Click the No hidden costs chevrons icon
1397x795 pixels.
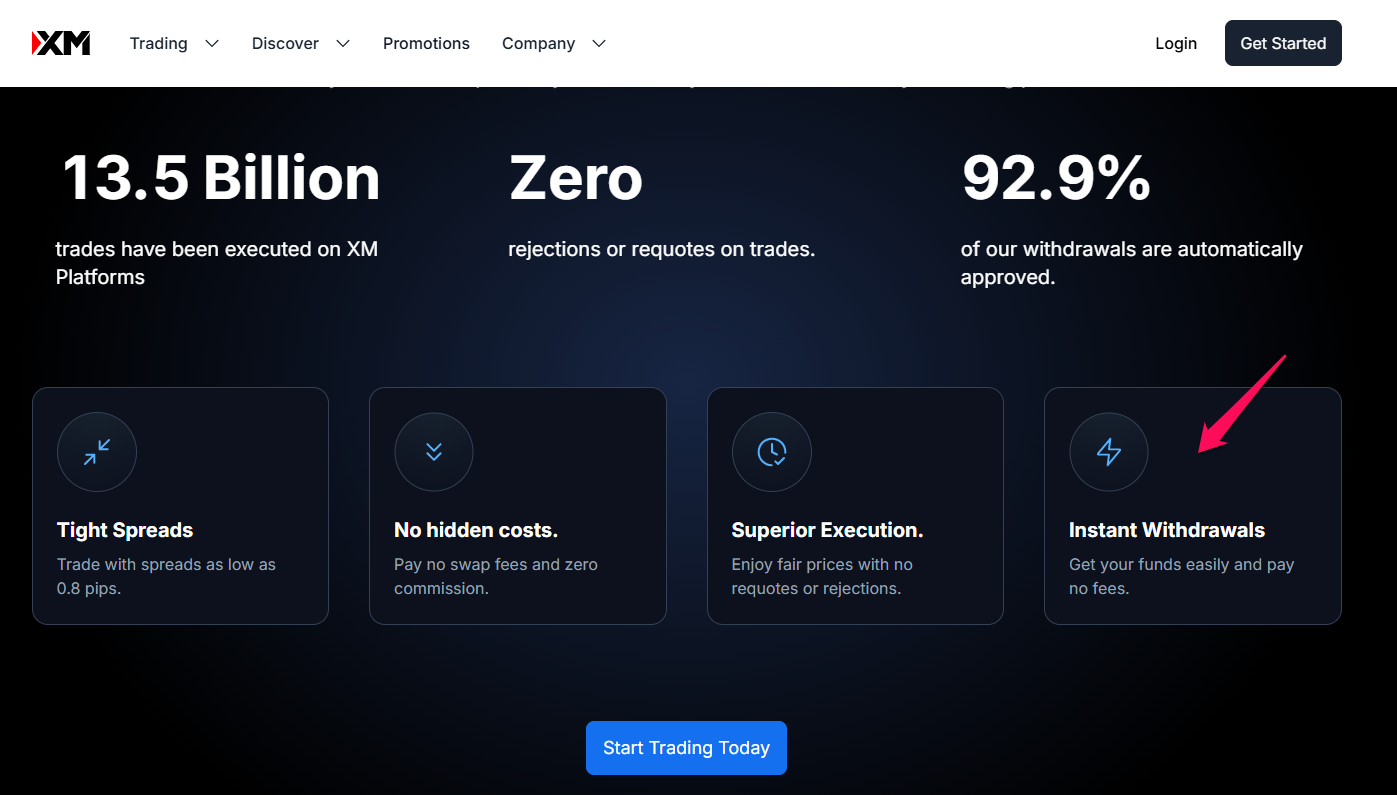[434, 452]
